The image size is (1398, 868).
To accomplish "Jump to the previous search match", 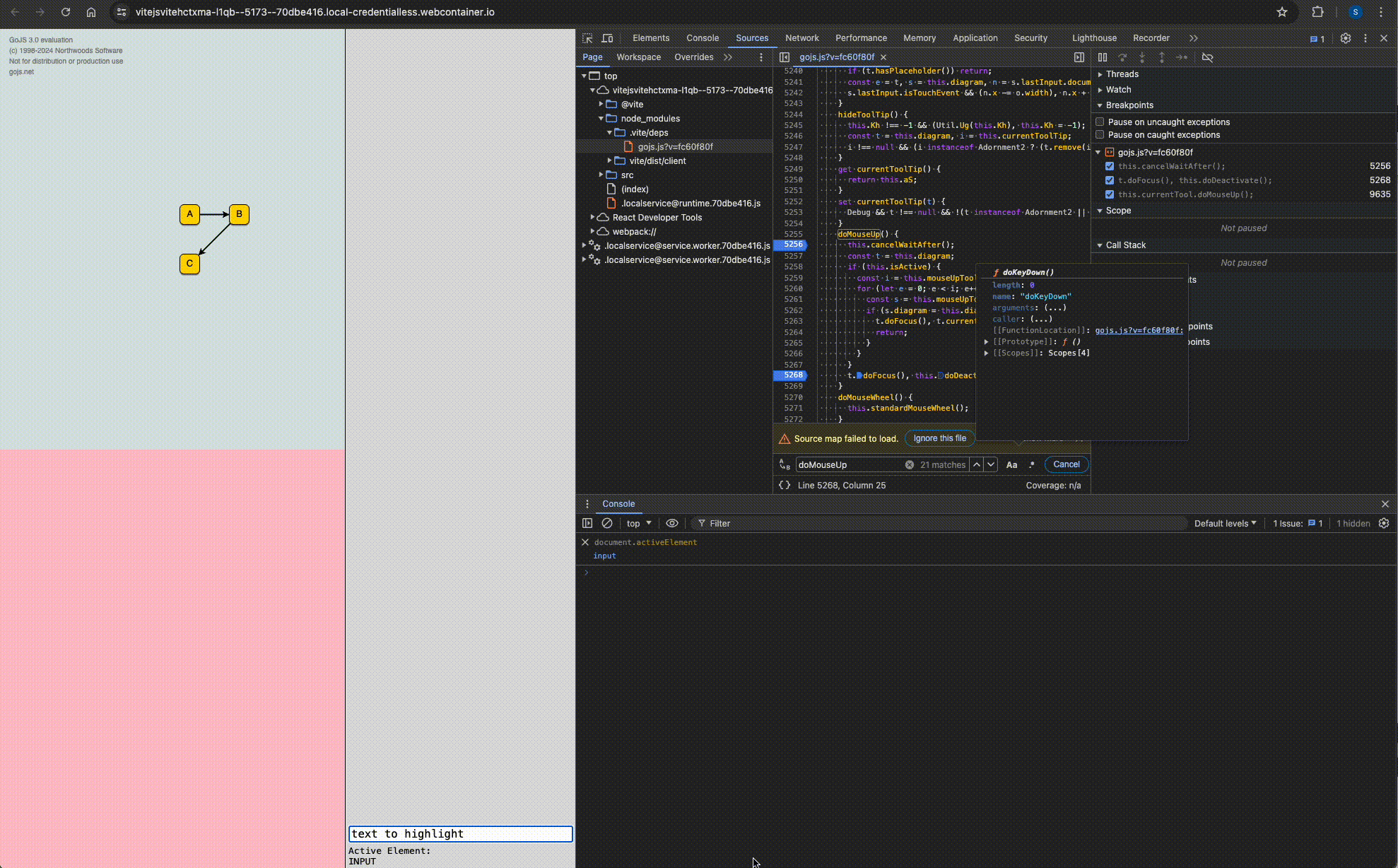I will tap(977, 464).
